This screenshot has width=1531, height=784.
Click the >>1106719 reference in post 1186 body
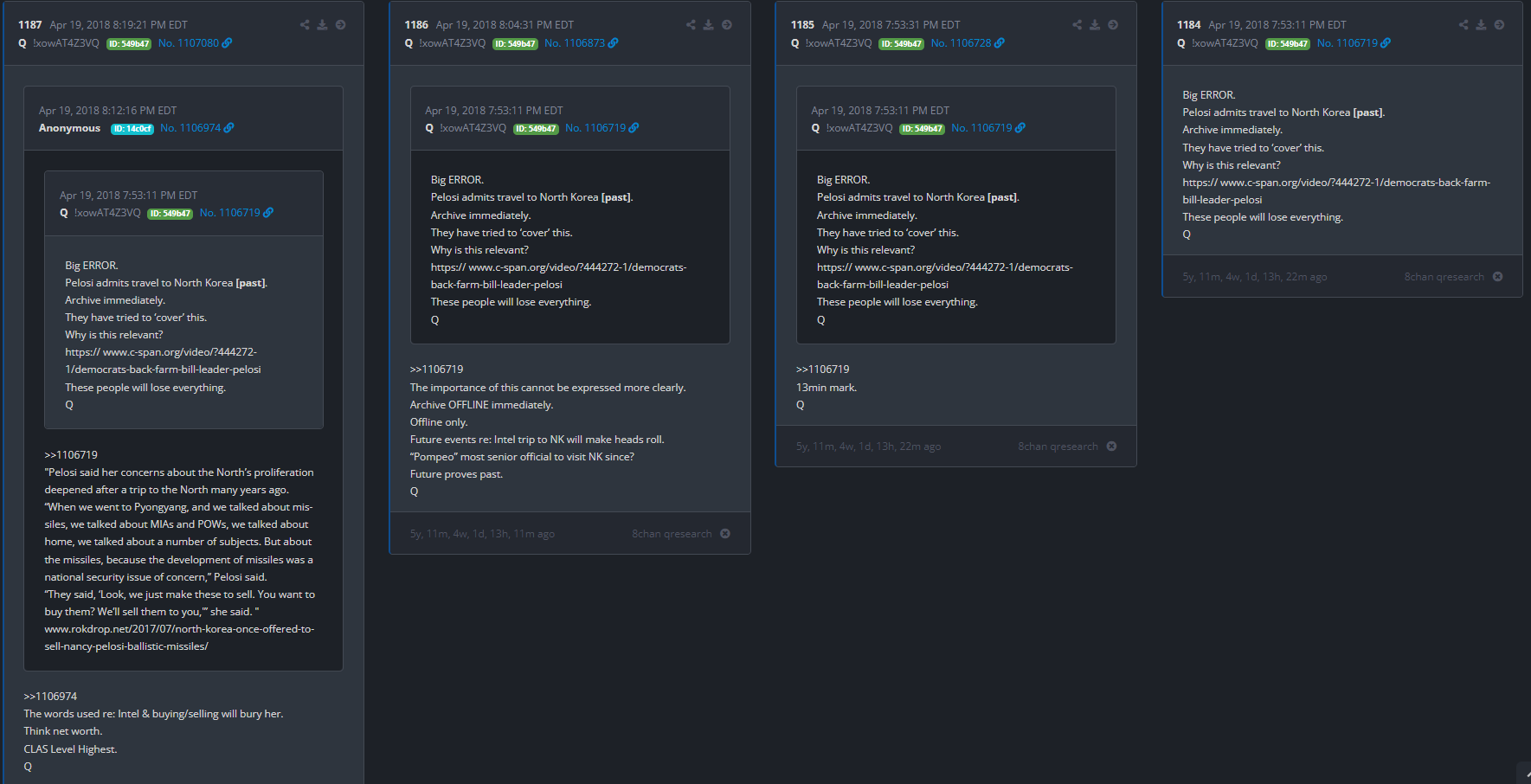pos(437,370)
